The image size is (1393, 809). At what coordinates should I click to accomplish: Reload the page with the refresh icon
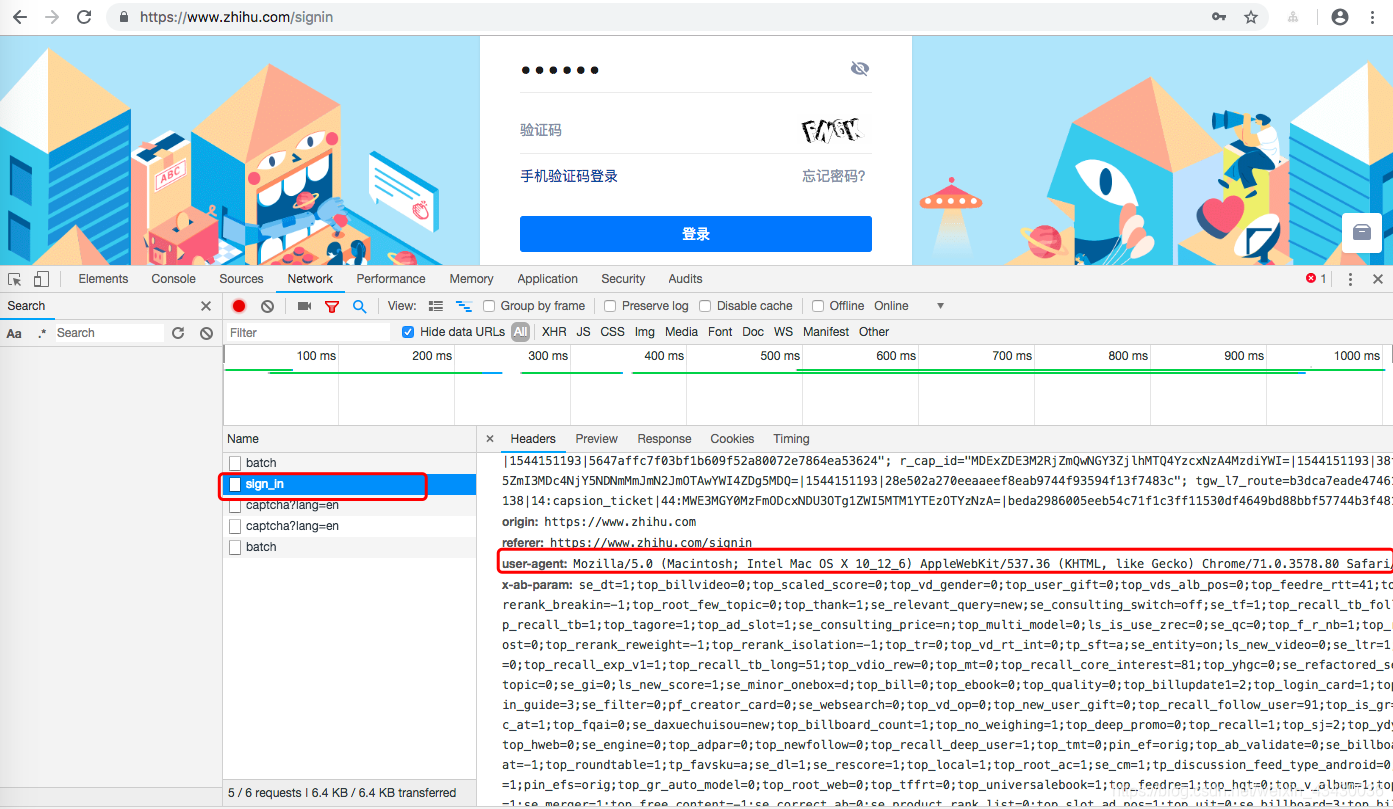[x=85, y=17]
